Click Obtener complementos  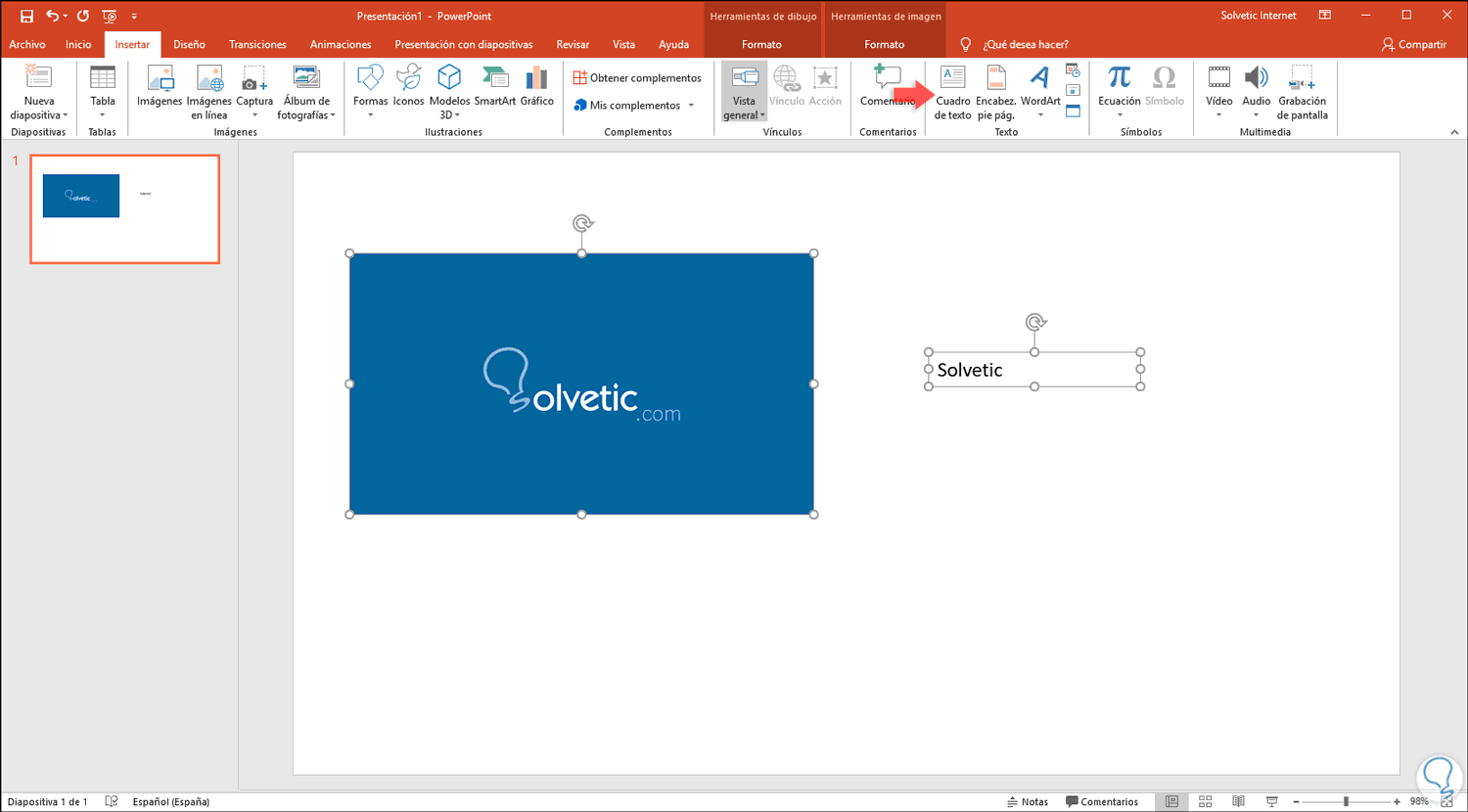[637, 77]
